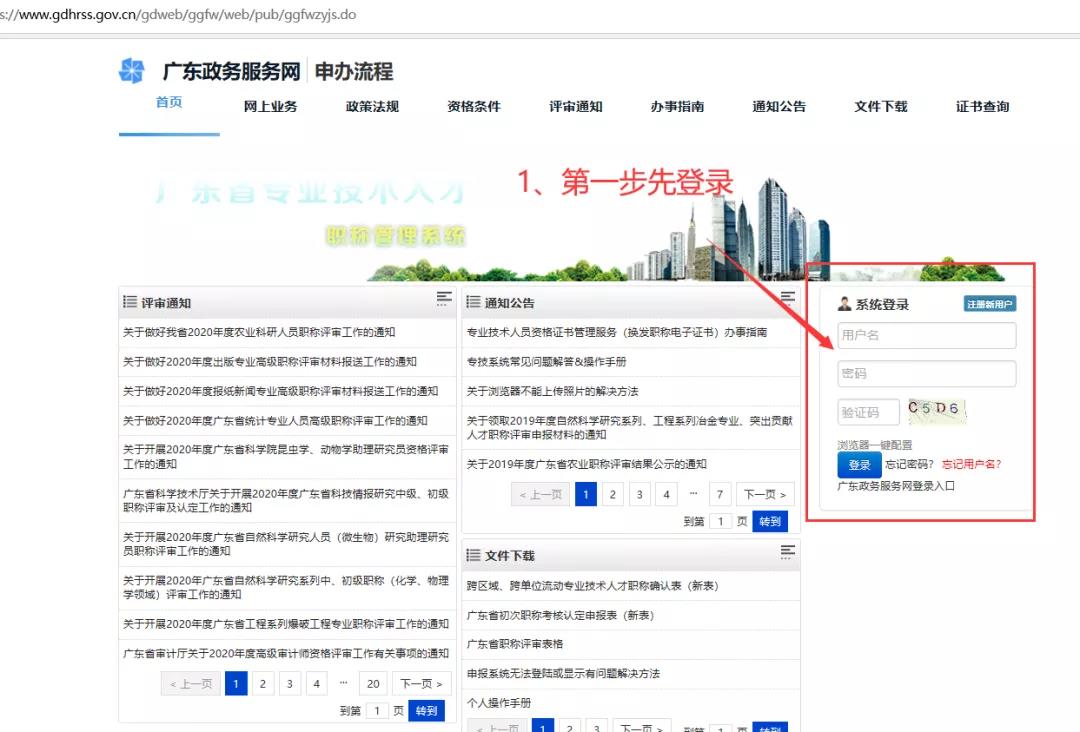Image resolution: width=1080 pixels, height=732 pixels.
Task: Open the 文件下载 panel menu icon
Action: 788,552
